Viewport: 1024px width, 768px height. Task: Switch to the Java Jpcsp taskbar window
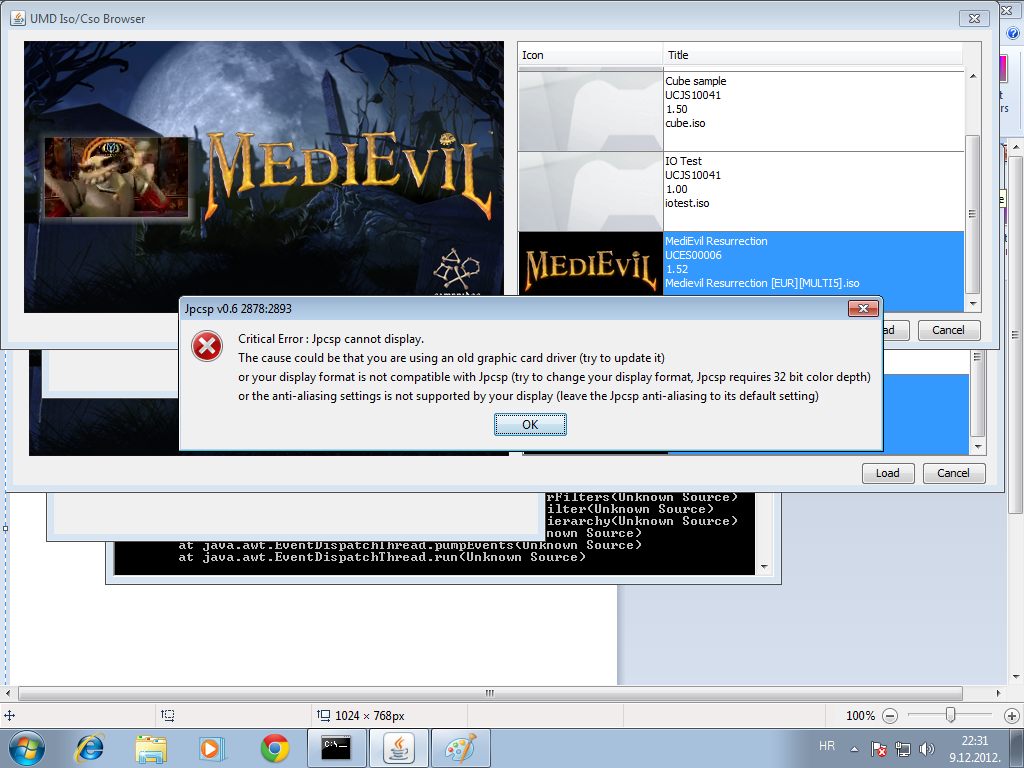click(399, 747)
